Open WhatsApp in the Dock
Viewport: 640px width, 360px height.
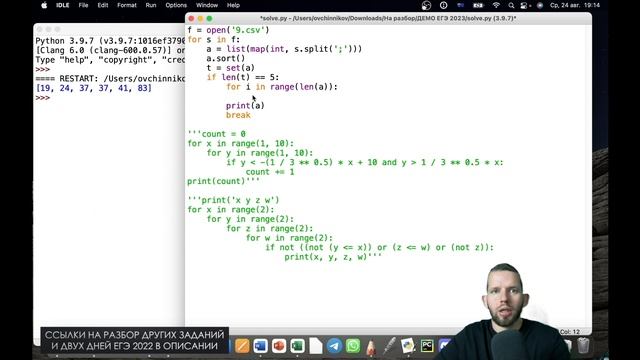click(353, 346)
